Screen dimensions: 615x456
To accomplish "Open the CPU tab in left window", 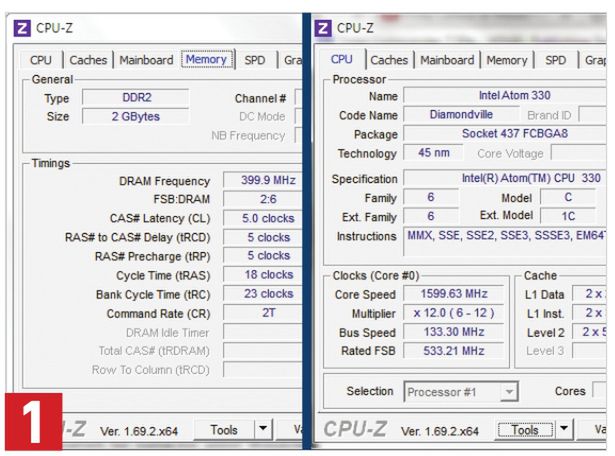I will (x=41, y=60).
